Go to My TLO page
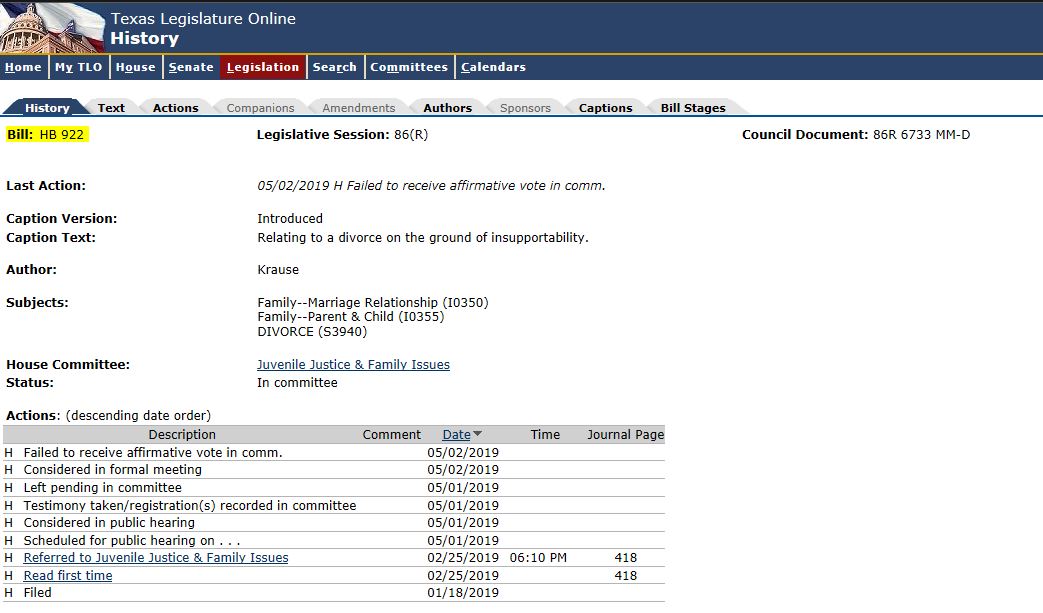Image resolution: width=1043 pixels, height=613 pixels. click(78, 67)
